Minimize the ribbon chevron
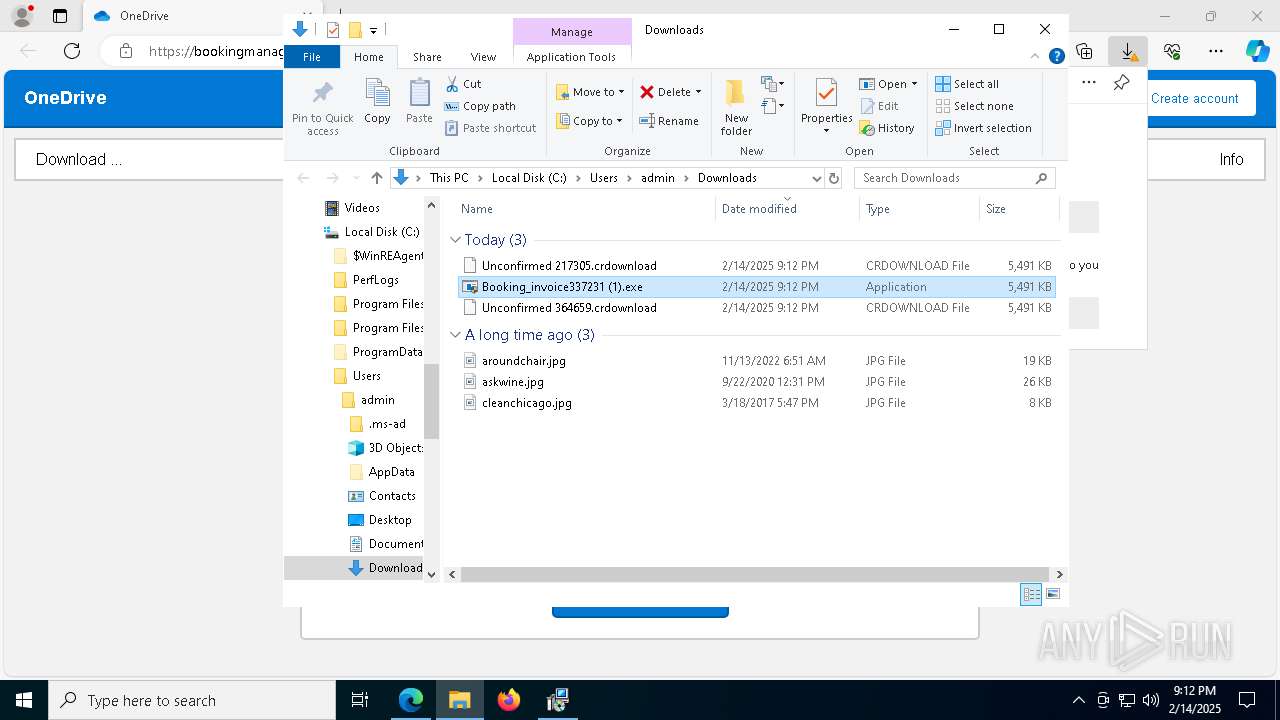Image resolution: width=1280 pixels, height=720 pixels. click(1036, 57)
